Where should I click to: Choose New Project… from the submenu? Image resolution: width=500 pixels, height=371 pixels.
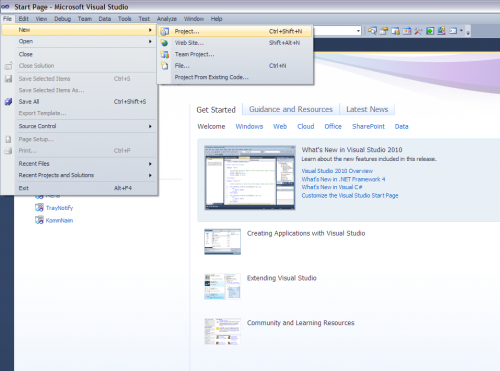pos(235,31)
